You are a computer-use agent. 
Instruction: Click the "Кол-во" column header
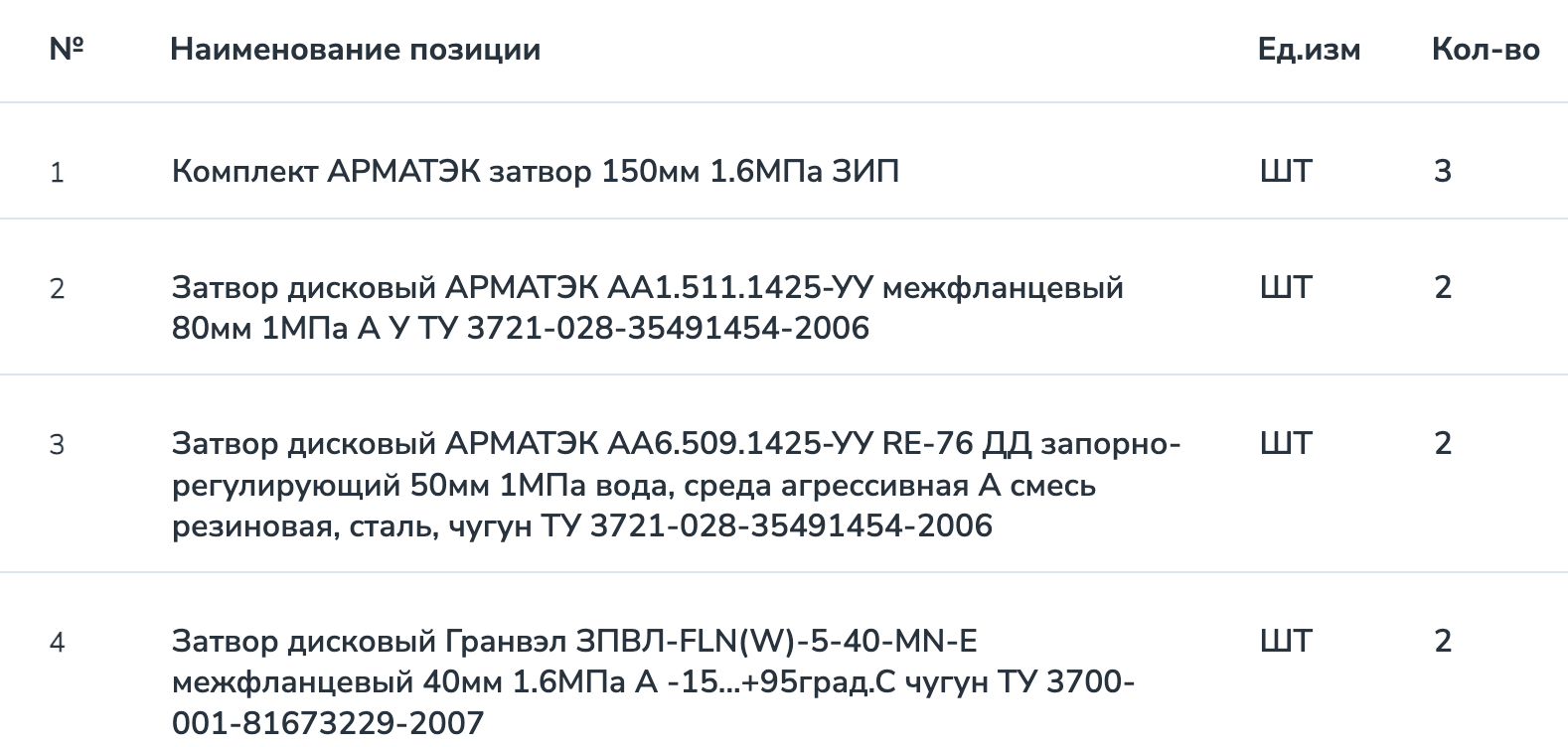(x=1486, y=49)
